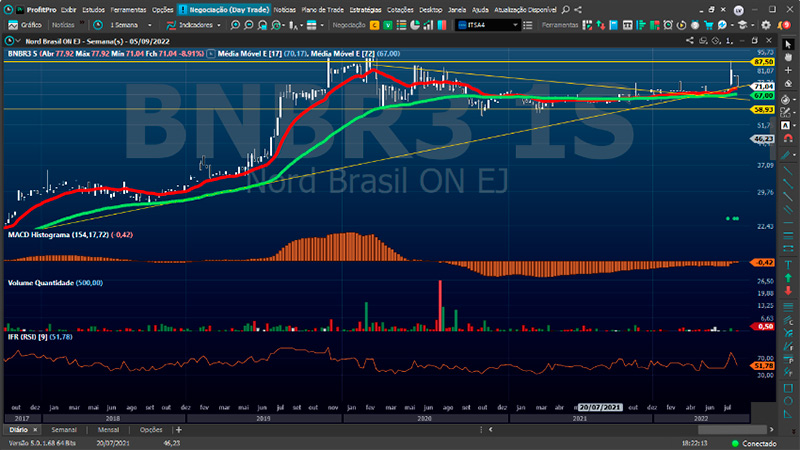Open the shopping cart store icon
Image resolution: width=800 pixels, height=450 pixels.
pyautogui.click(x=708, y=25)
